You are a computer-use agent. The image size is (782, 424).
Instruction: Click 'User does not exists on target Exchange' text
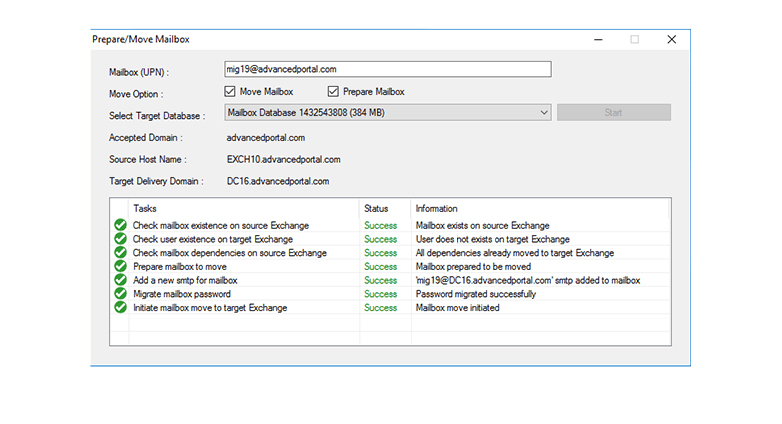493,239
